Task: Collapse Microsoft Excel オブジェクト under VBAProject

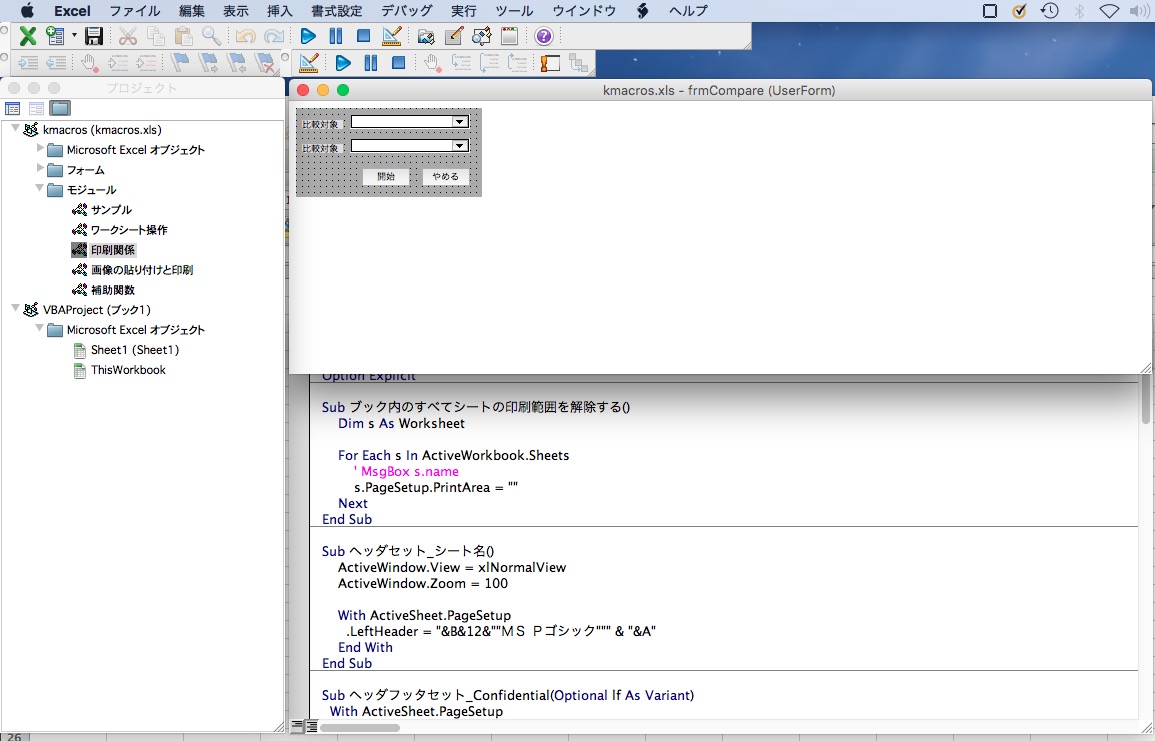Action: [40, 329]
